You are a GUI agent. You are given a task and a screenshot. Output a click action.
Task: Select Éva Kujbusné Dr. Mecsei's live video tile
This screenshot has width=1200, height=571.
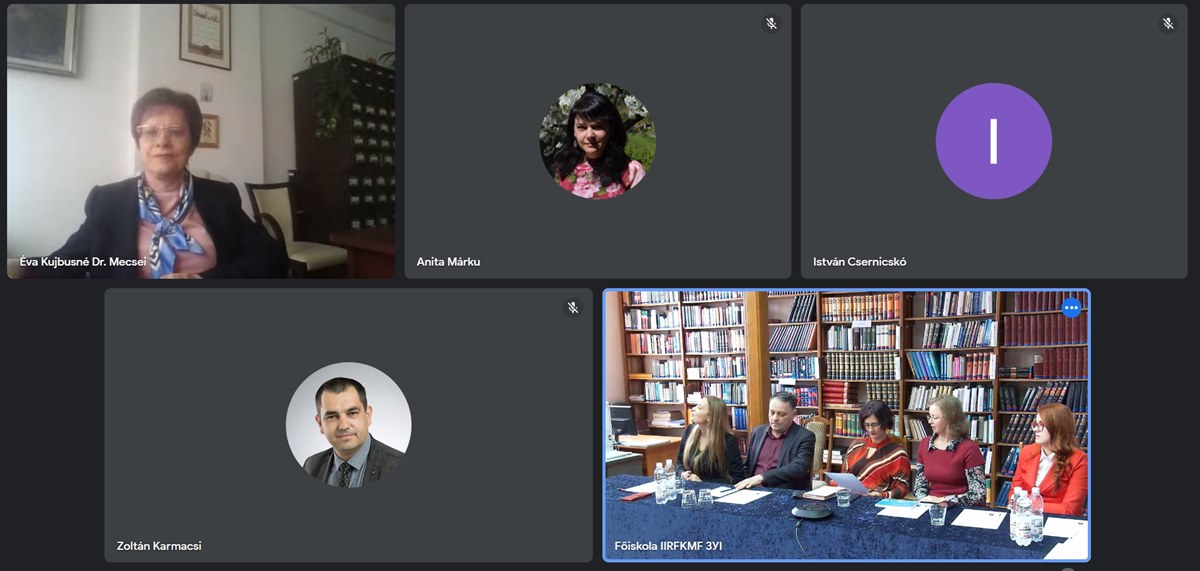click(x=201, y=141)
